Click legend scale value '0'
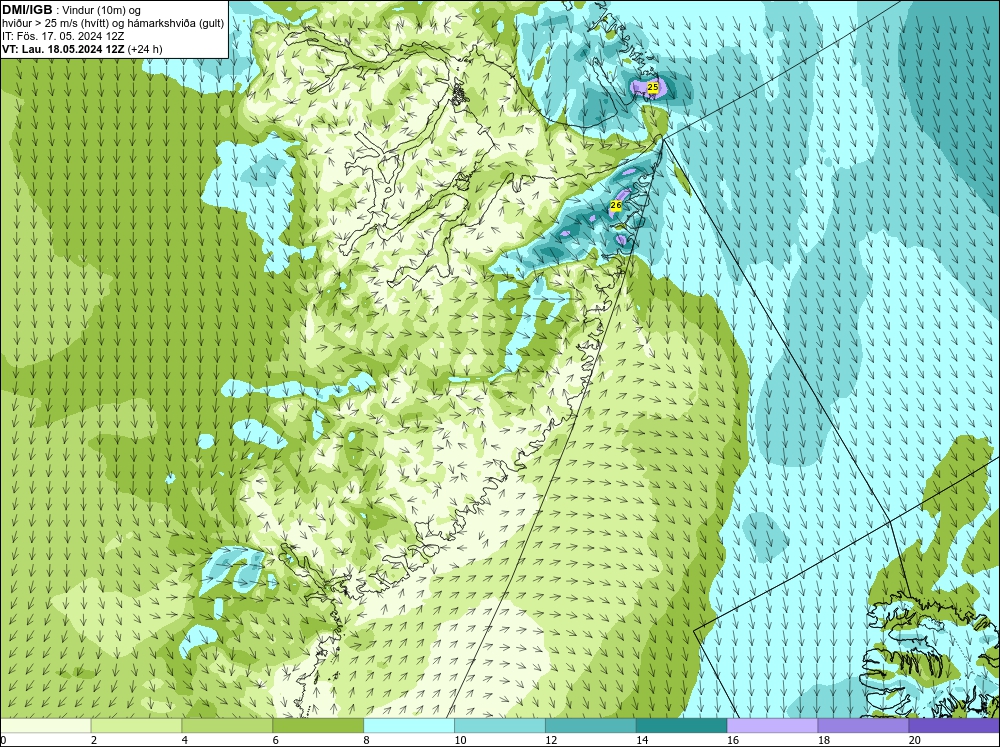The height and width of the screenshot is (747, 1000). (3, 740)
